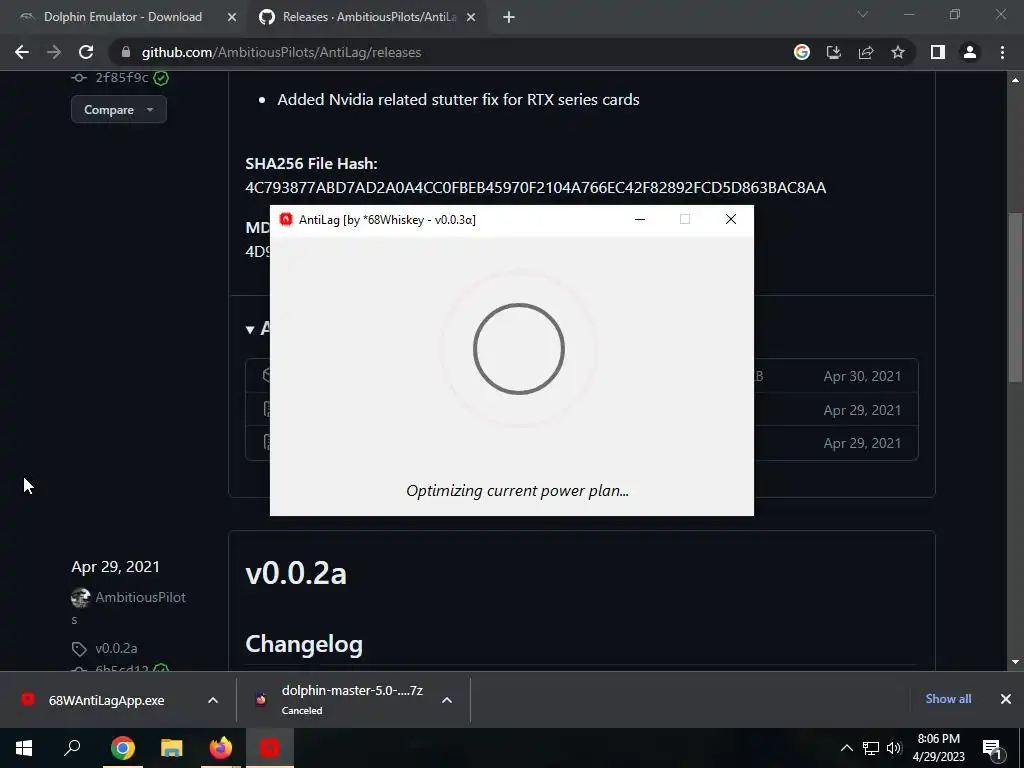Share this page via the share icon
Screen dimensions: 1024x768
(866, 52)
